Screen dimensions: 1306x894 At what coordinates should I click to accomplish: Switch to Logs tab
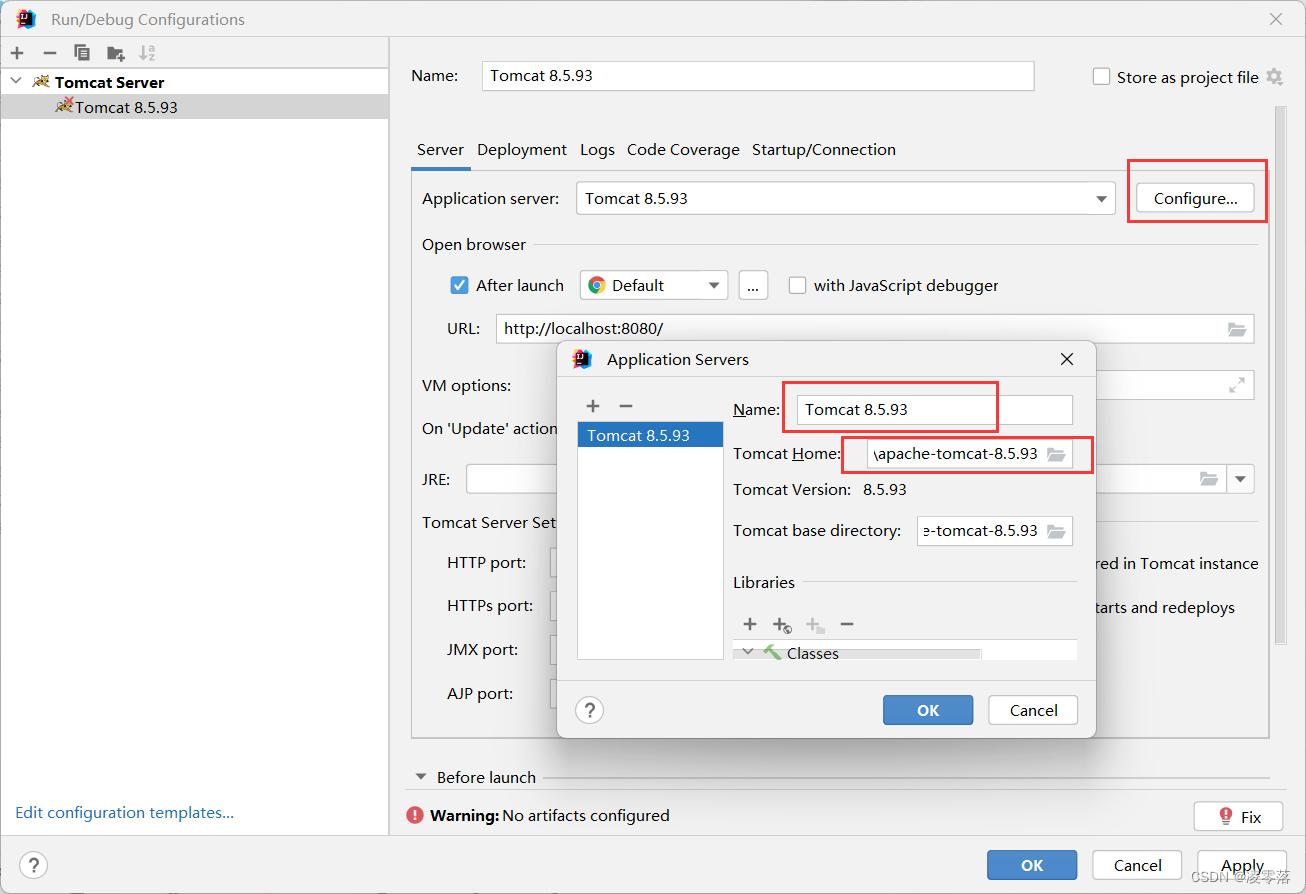[x=597, y=150]
